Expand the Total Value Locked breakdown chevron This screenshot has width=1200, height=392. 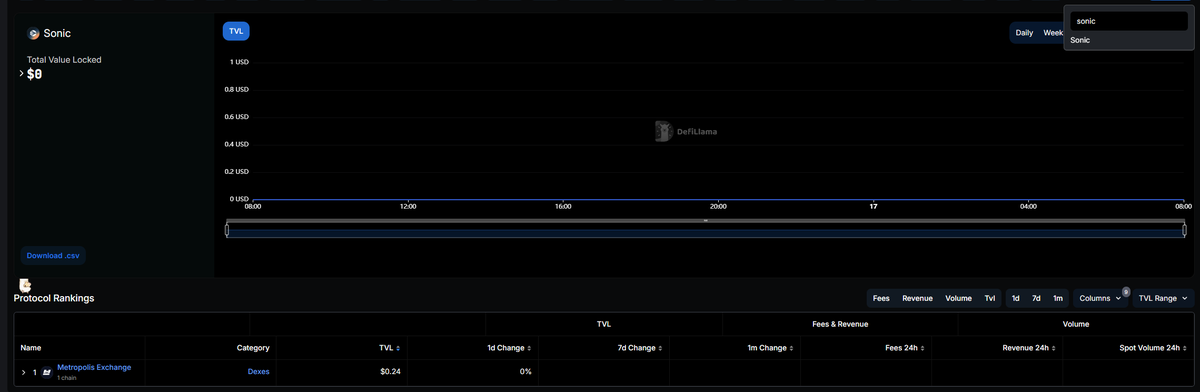pyautogui.click(x=22, y=74)
